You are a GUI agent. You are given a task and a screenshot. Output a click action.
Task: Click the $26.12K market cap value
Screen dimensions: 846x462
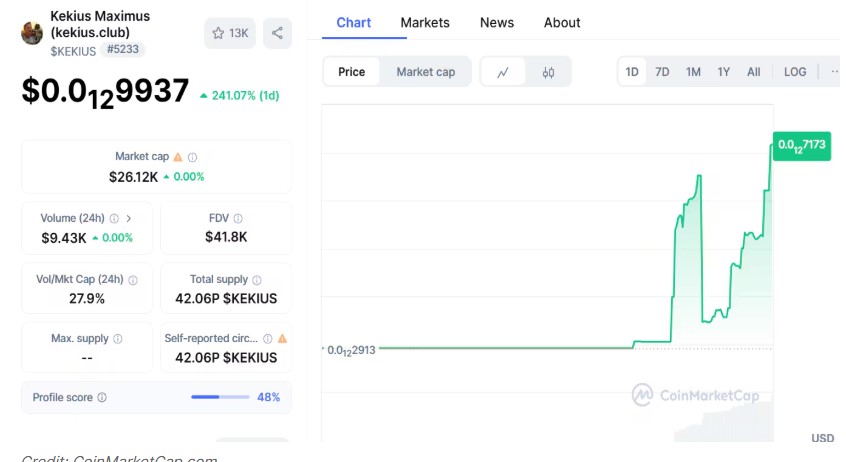tap(133, 177)
